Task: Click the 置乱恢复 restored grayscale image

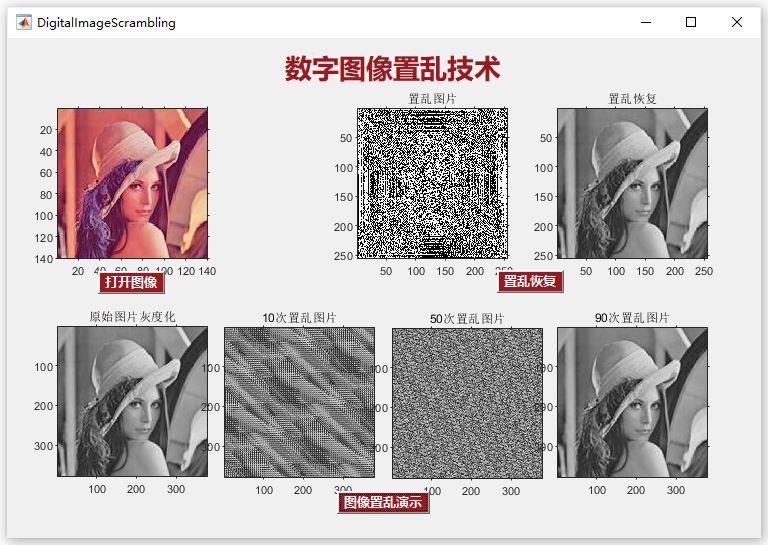Action: click(632, 183)
